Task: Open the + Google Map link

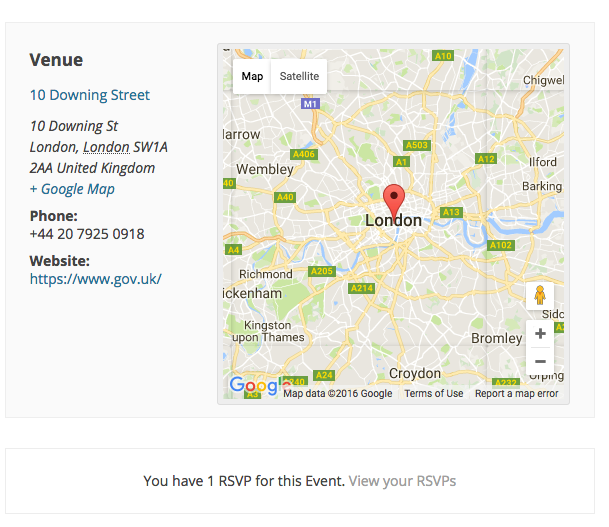Action: tap(72, 189)
